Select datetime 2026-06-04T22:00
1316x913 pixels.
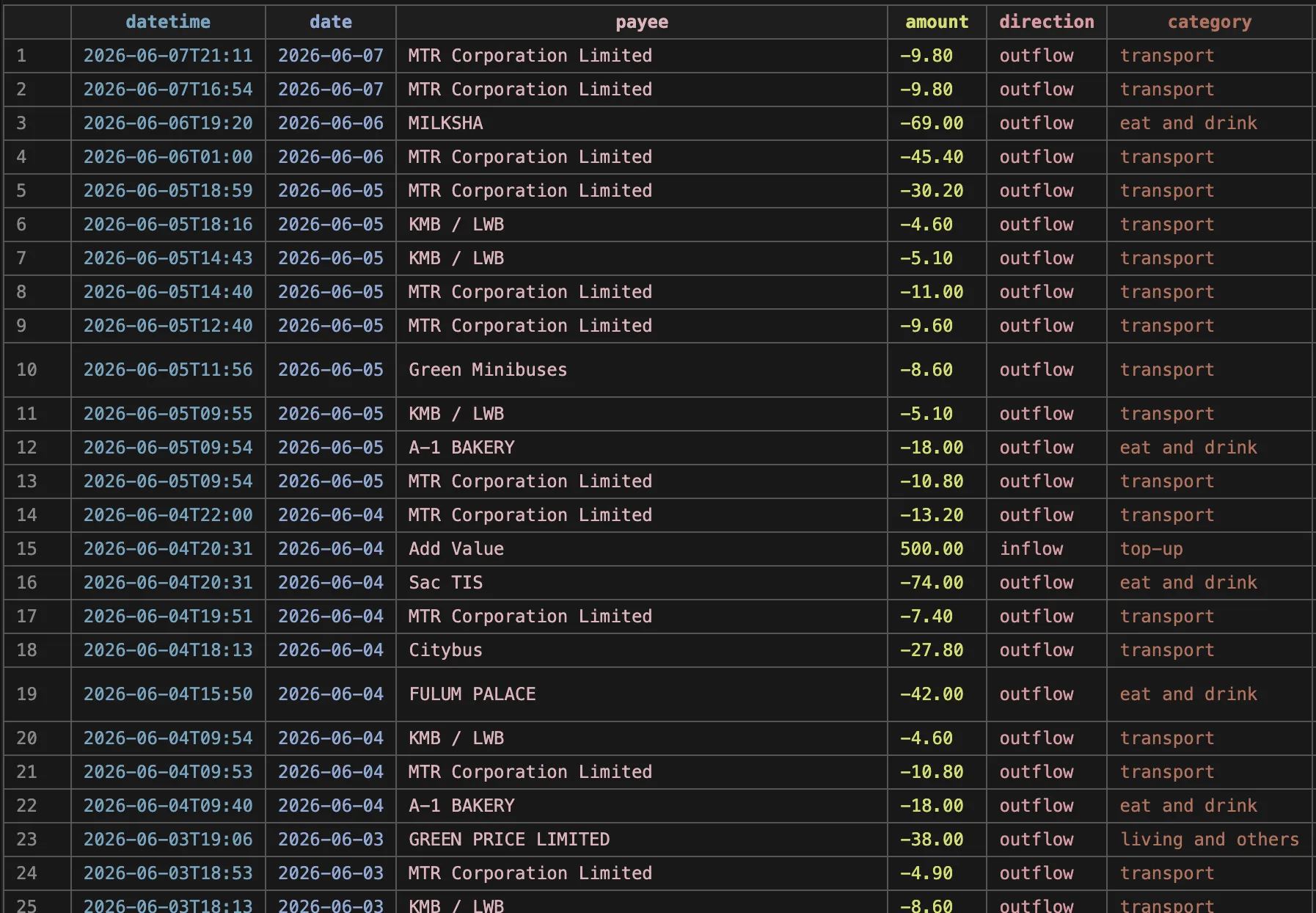[168, 515]
